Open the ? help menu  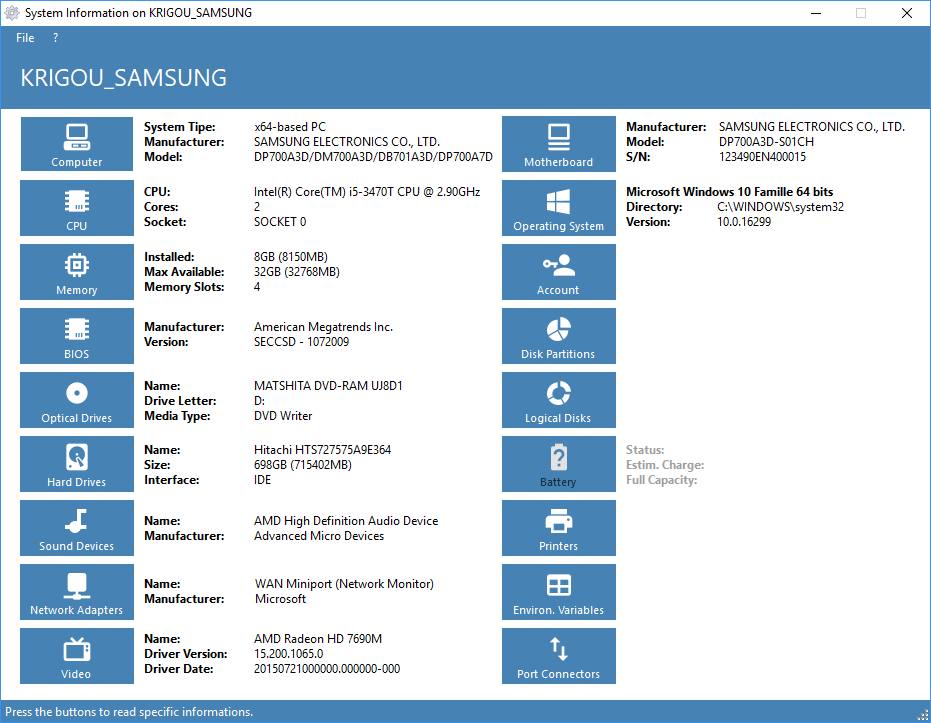[55, 38]
